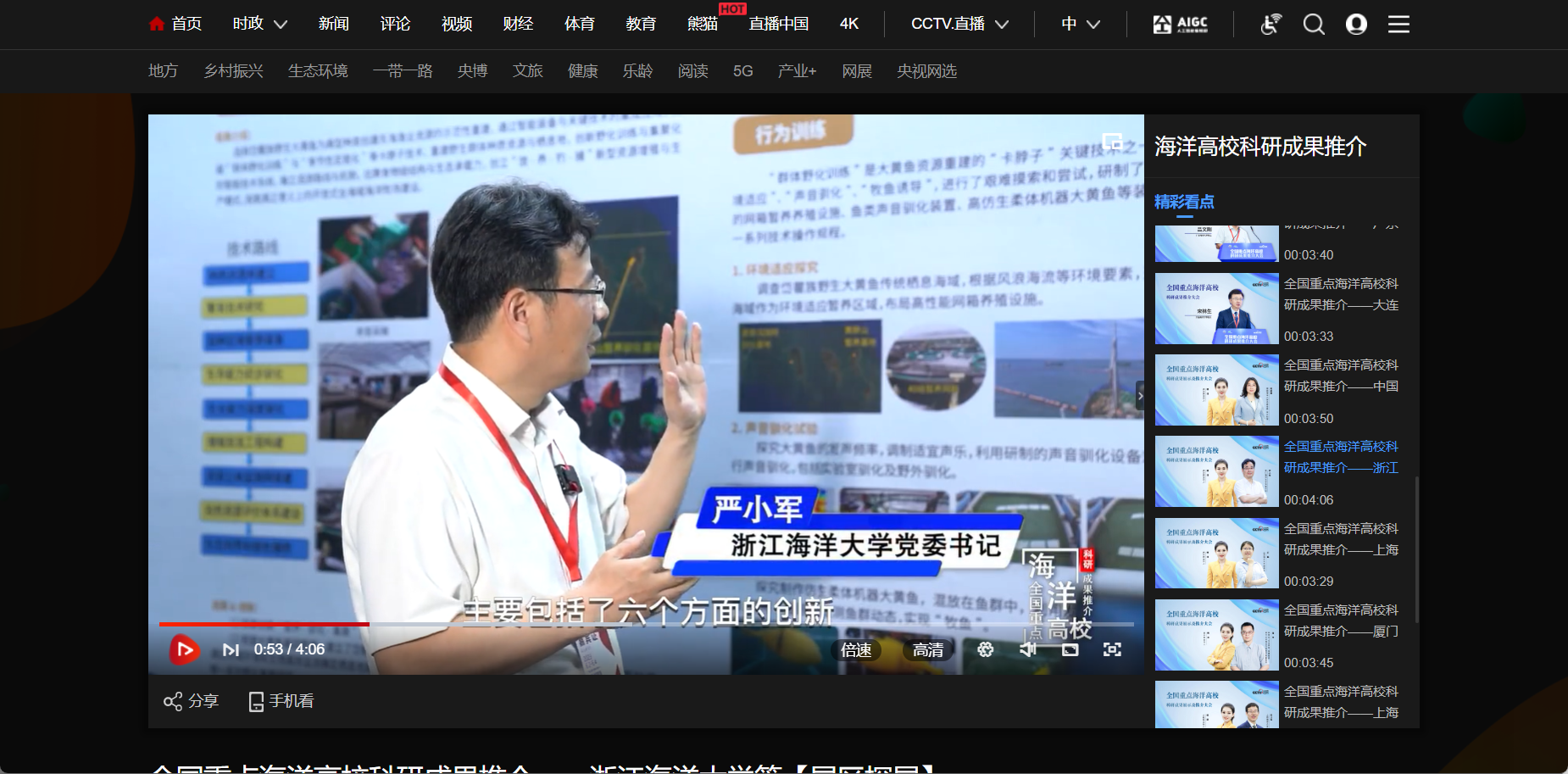Open playlist thumbnail for 上海 video 00:03:29
Image resolution: width=1568 pixels, height=774 pixels.
1216,554
